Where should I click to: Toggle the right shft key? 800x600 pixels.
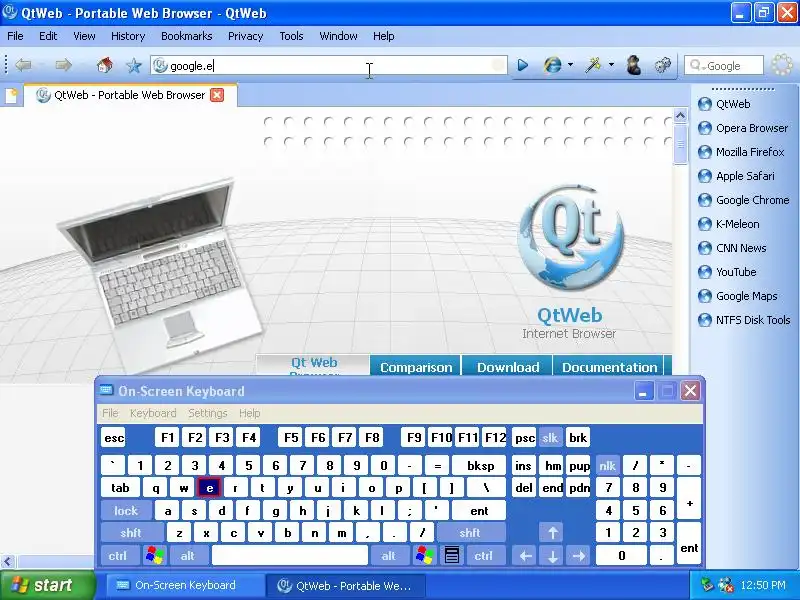470,533
